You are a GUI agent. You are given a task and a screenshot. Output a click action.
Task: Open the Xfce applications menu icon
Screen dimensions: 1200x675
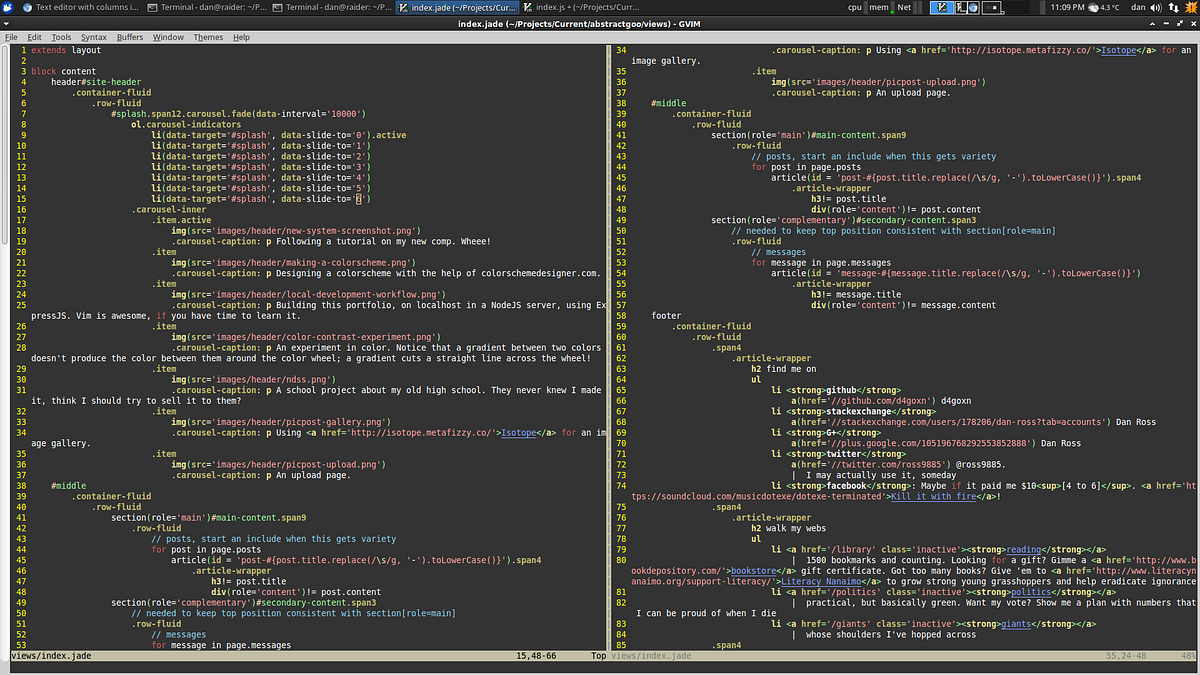click(x=9, y=8)
